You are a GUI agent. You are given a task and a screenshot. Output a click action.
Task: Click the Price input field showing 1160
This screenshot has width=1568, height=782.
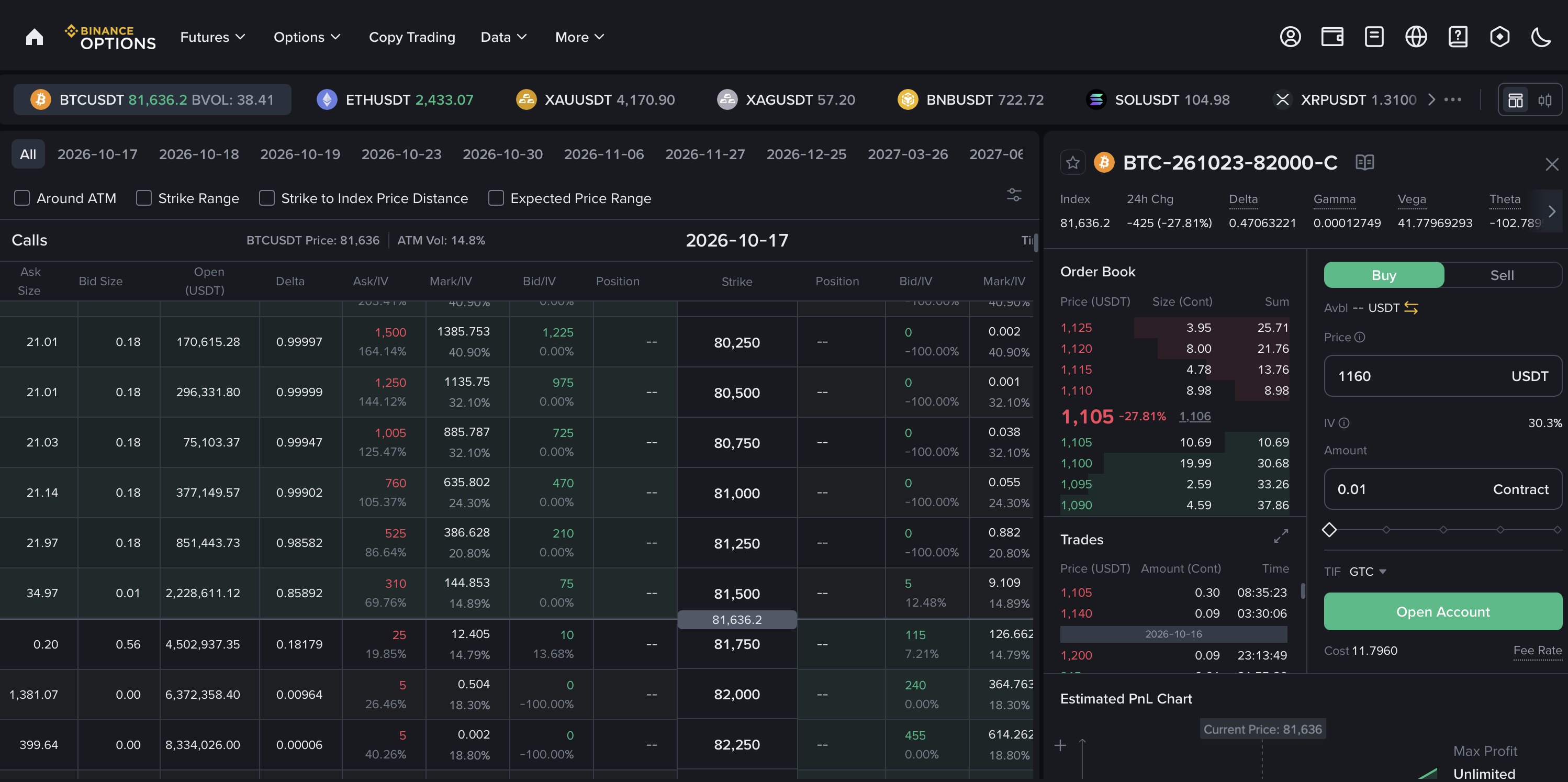(1442, 376)
